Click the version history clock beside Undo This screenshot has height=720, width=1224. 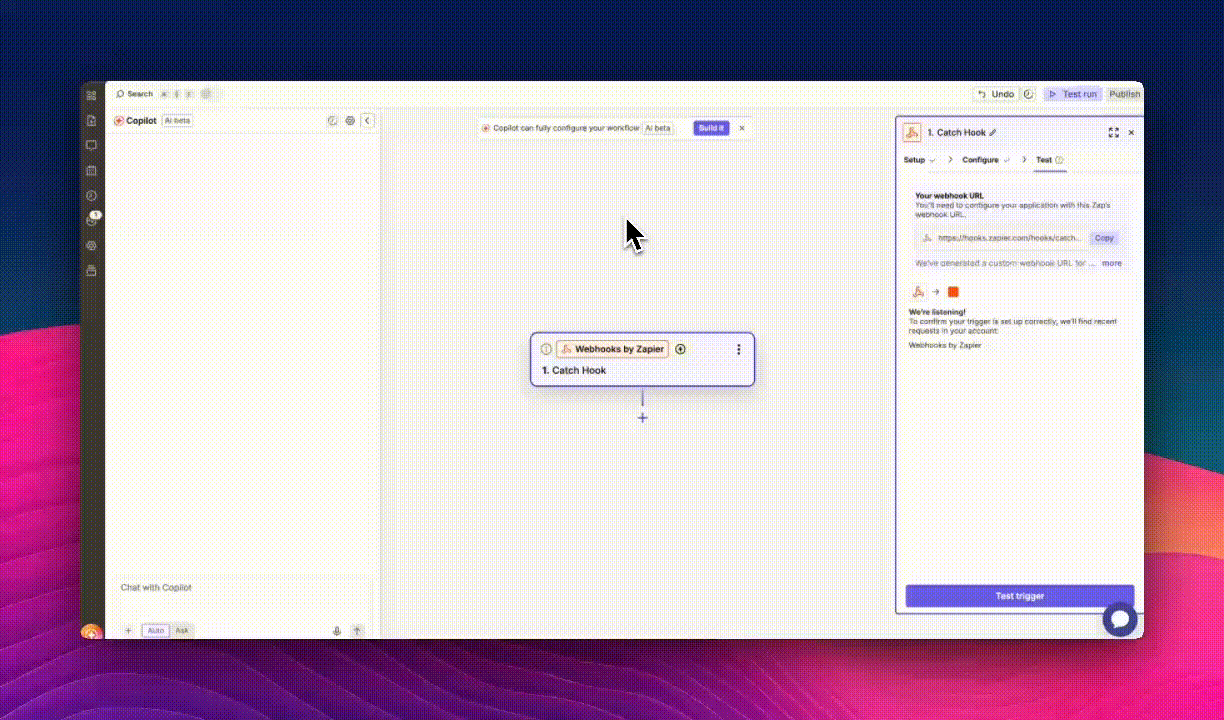pyautogui.click(x=1029, y=93)
